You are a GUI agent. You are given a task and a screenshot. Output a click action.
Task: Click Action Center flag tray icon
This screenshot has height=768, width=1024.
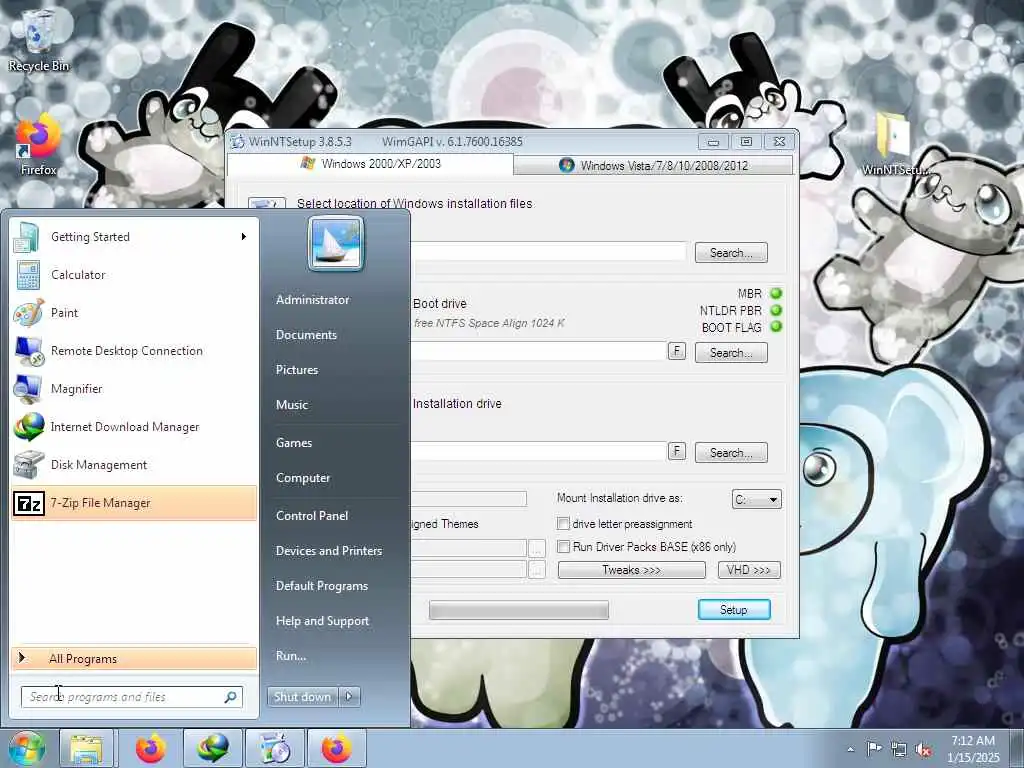click(x=874, y=748)
